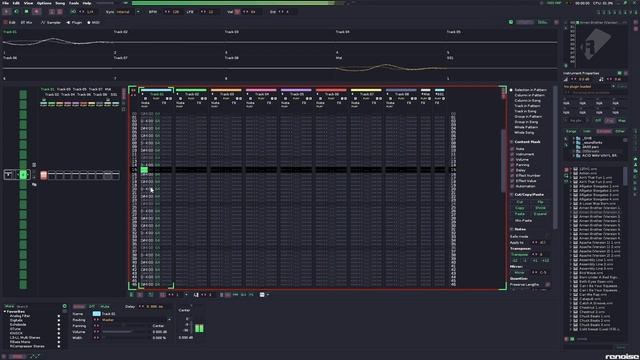This screenshot has height=360, width=640.
Task: Expand the Action.xrni instrument entry
Action: click(571, 173)
